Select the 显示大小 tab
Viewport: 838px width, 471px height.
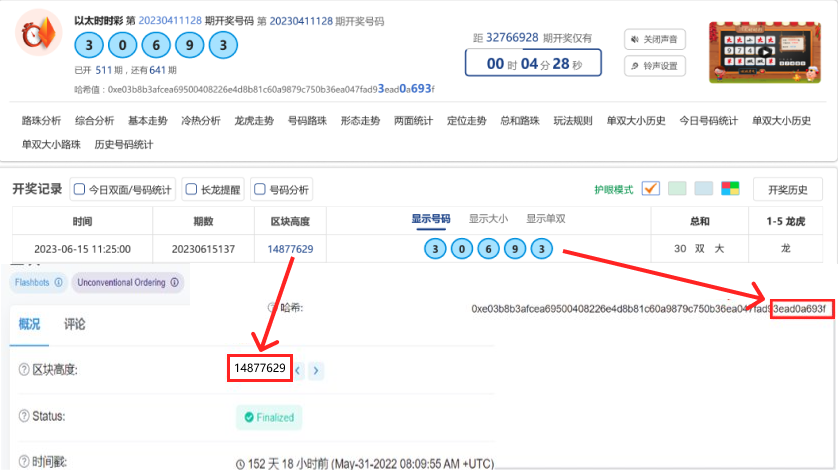coord(488,218)
